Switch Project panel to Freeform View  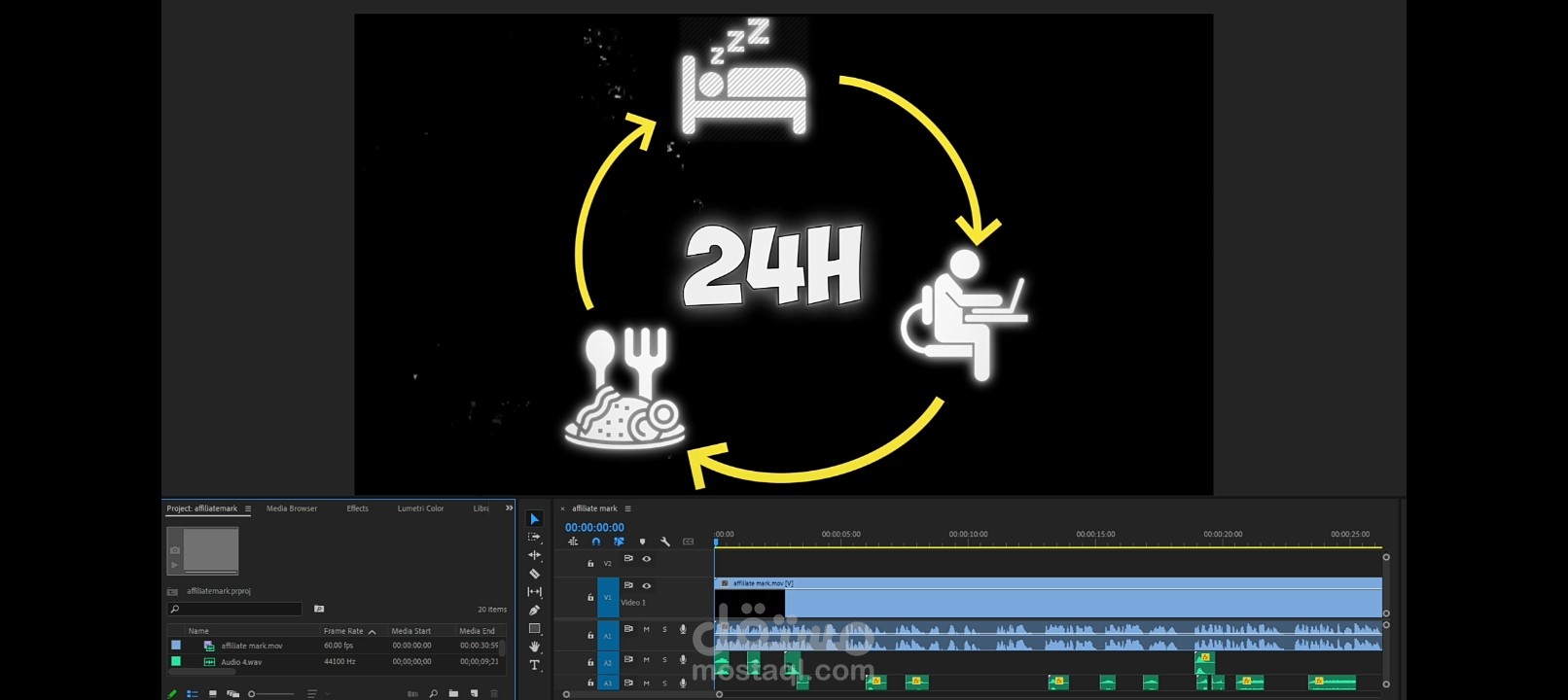point(233,694)
